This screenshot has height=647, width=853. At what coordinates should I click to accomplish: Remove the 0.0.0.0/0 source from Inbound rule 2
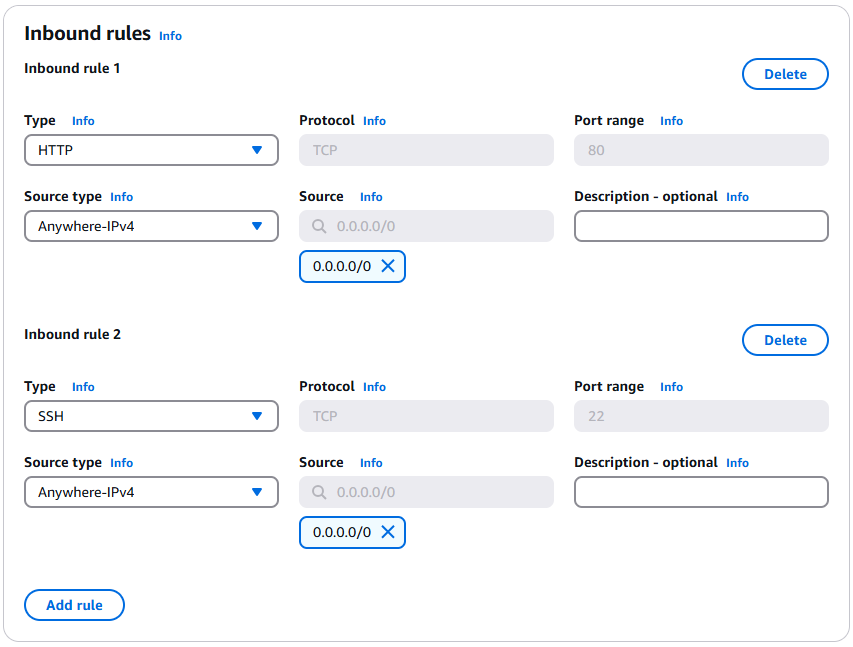pyautogui.click(x=387, y=532)
